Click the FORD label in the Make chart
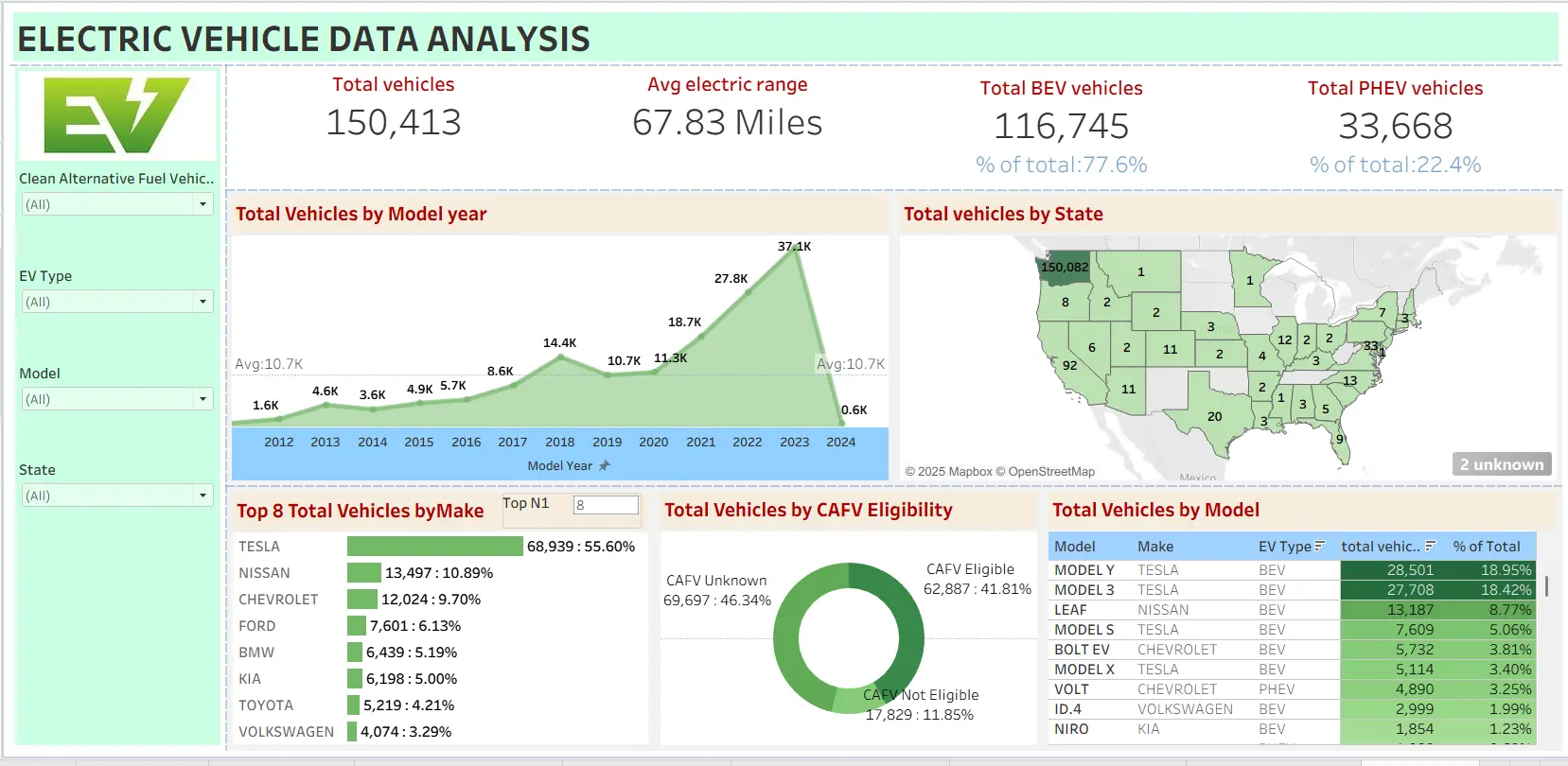 (256, 626)
